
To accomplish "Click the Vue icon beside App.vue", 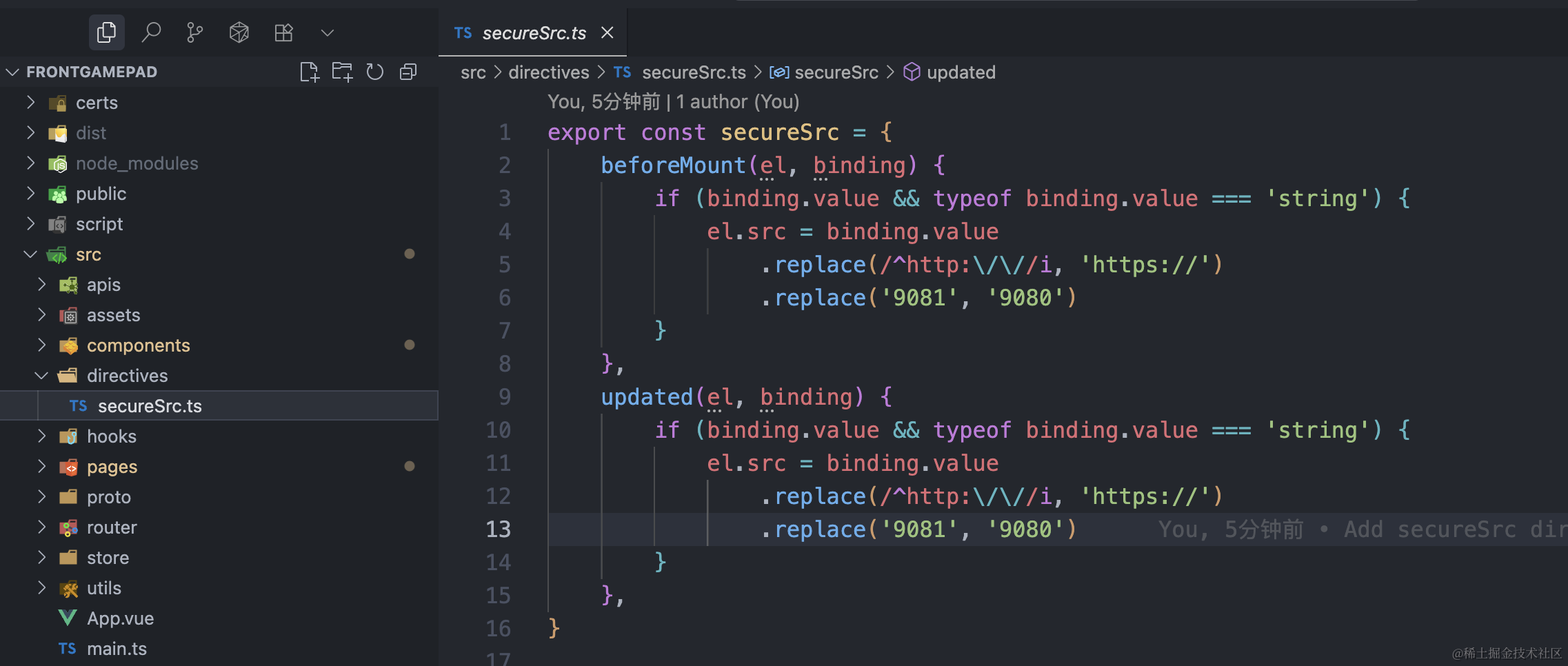I will pyautogui.click(x=68, y=618).
